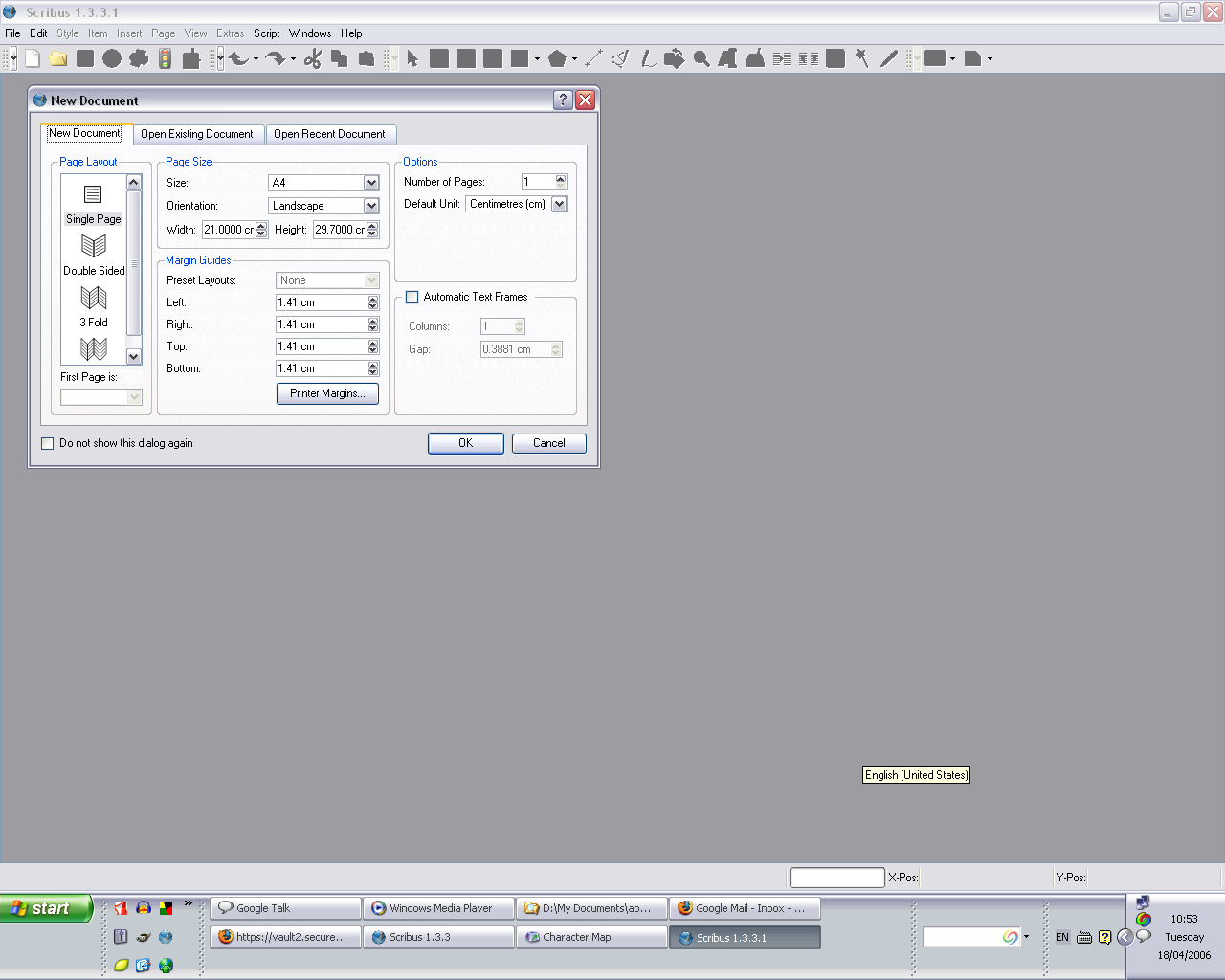The image size is (1225, 980).
Task: Switch to Open Existing Document tab
Action: pyautogui.click(x=197, y=135)
